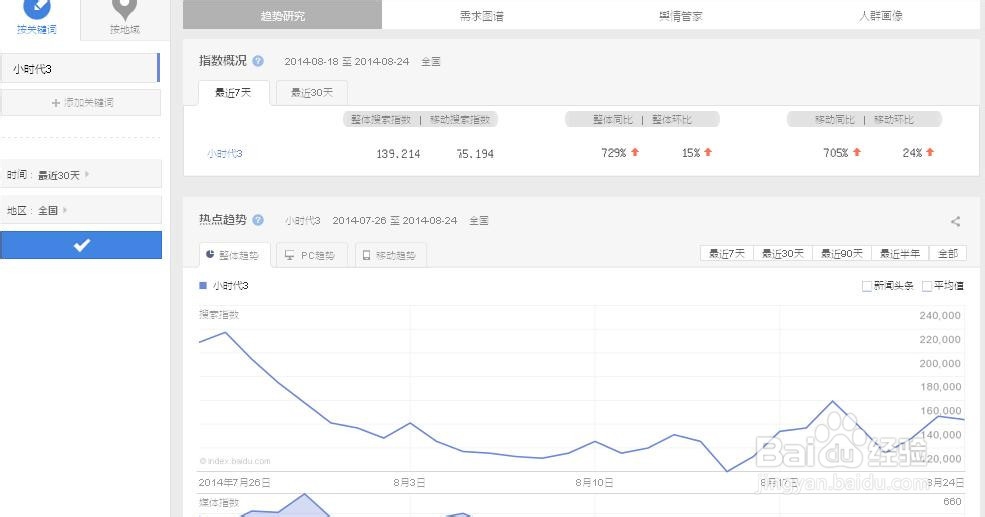Enable the 新闻头条 checkbox
This screenshot has width=985, height=517.
[x=867, y=286]
